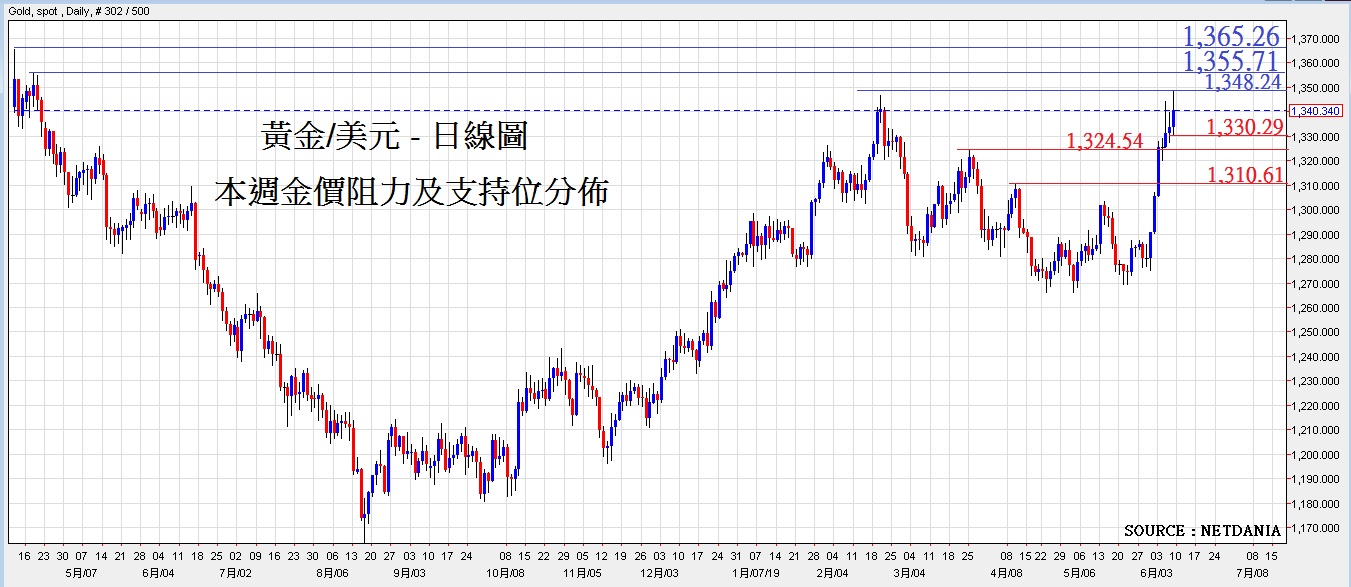Click the 1,365.26 resistance level label

click(1231, 37)
